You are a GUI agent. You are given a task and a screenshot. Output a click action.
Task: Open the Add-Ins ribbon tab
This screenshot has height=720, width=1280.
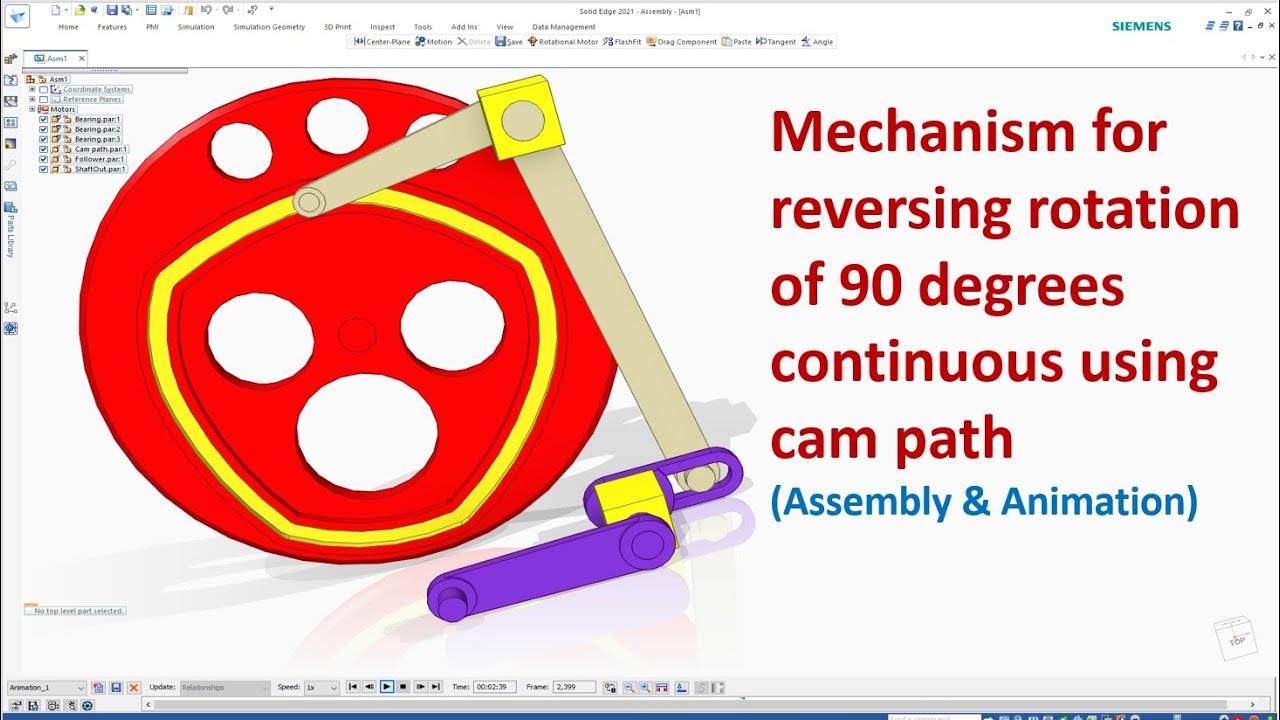464,27
